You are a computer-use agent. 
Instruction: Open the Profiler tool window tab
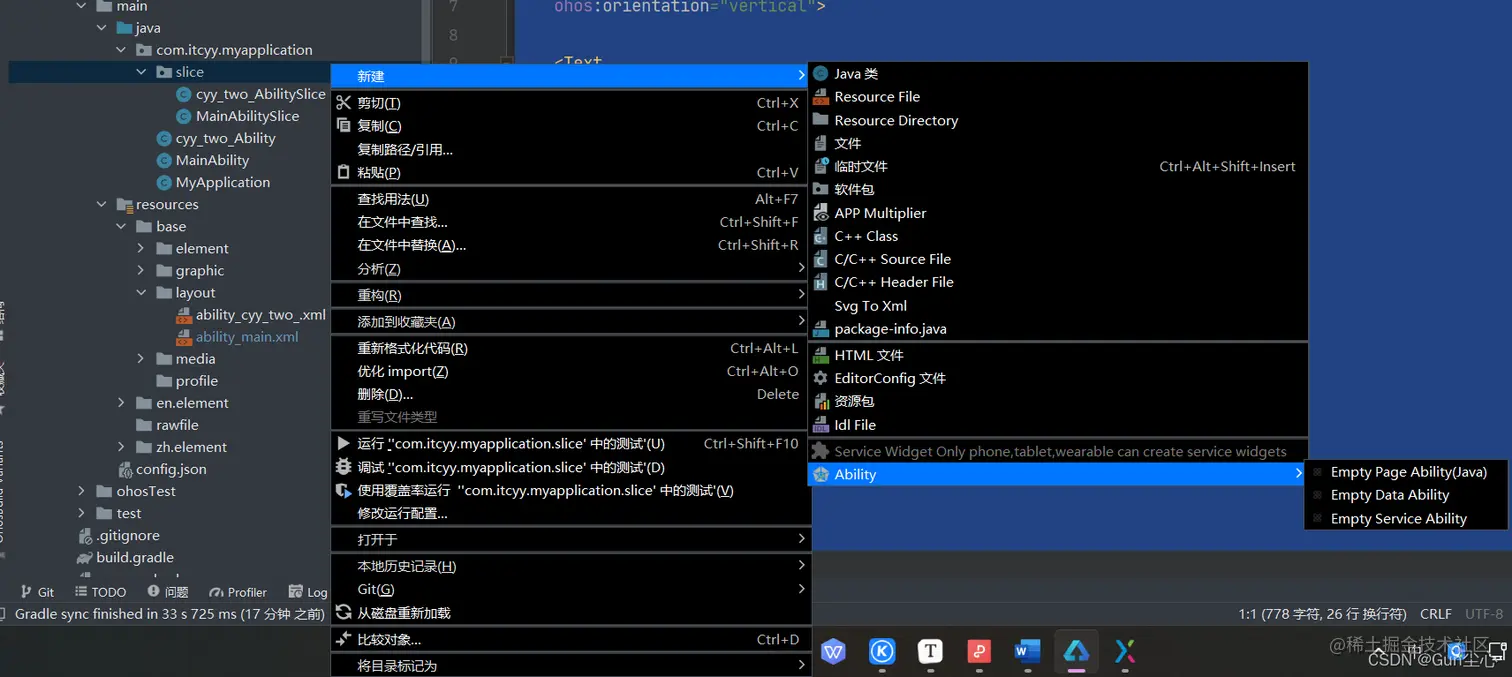pos(237,592)
